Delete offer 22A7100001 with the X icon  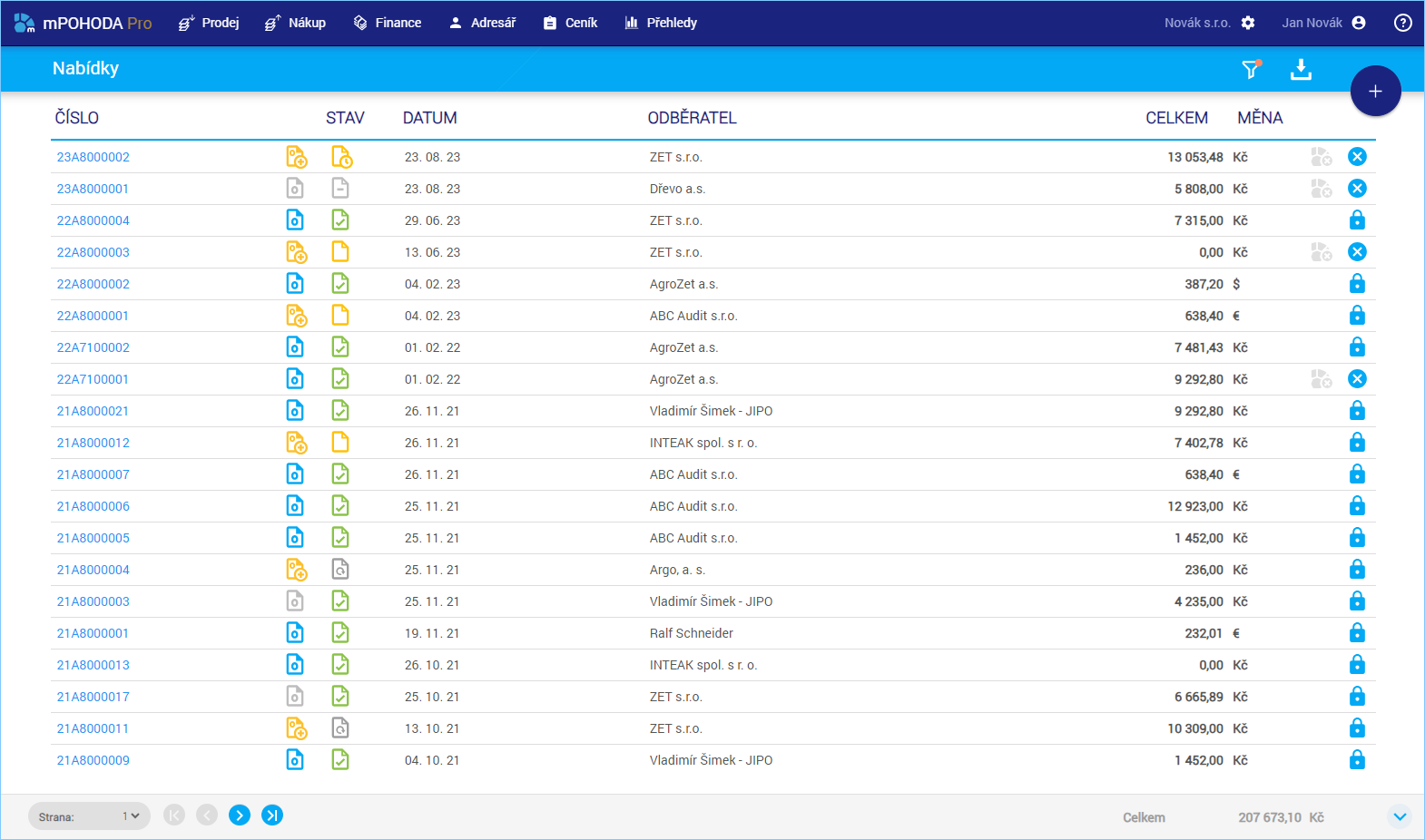point(1357,379)
